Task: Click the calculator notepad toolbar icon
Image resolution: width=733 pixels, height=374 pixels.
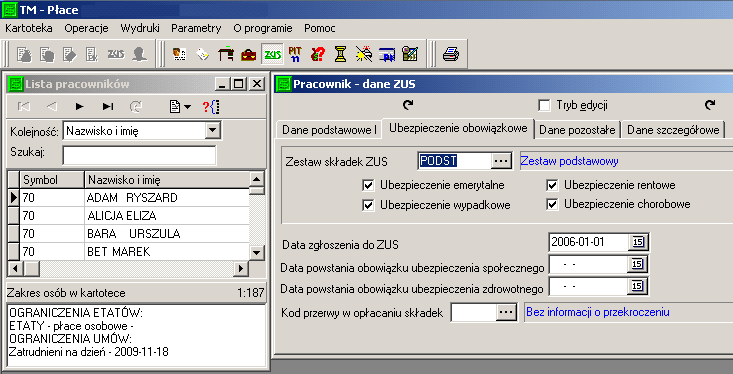Action: 410,55
